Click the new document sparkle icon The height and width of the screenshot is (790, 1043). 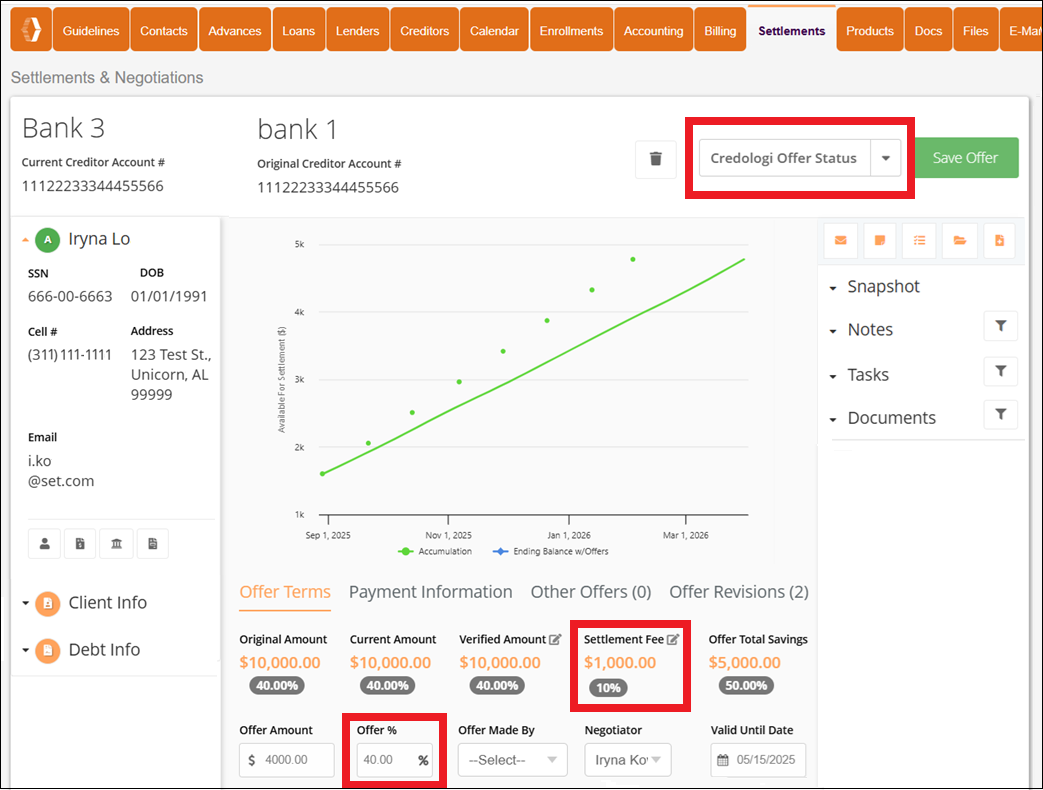(999, 240)
